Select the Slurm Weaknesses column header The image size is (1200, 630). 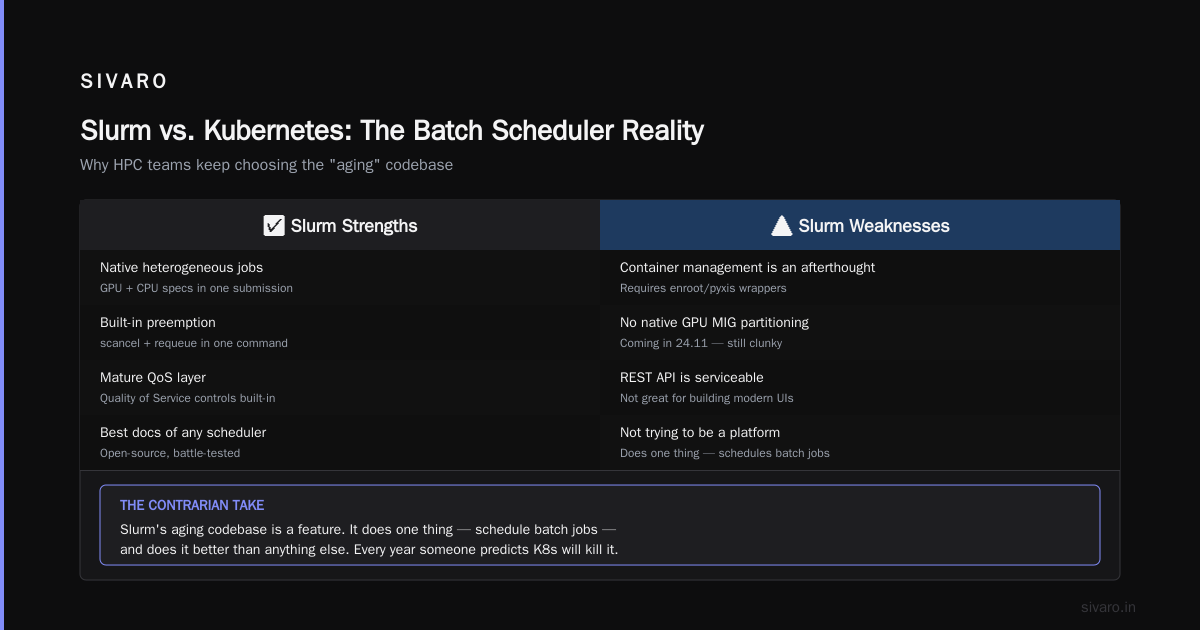pyautogui.click(x=860, y=225)
